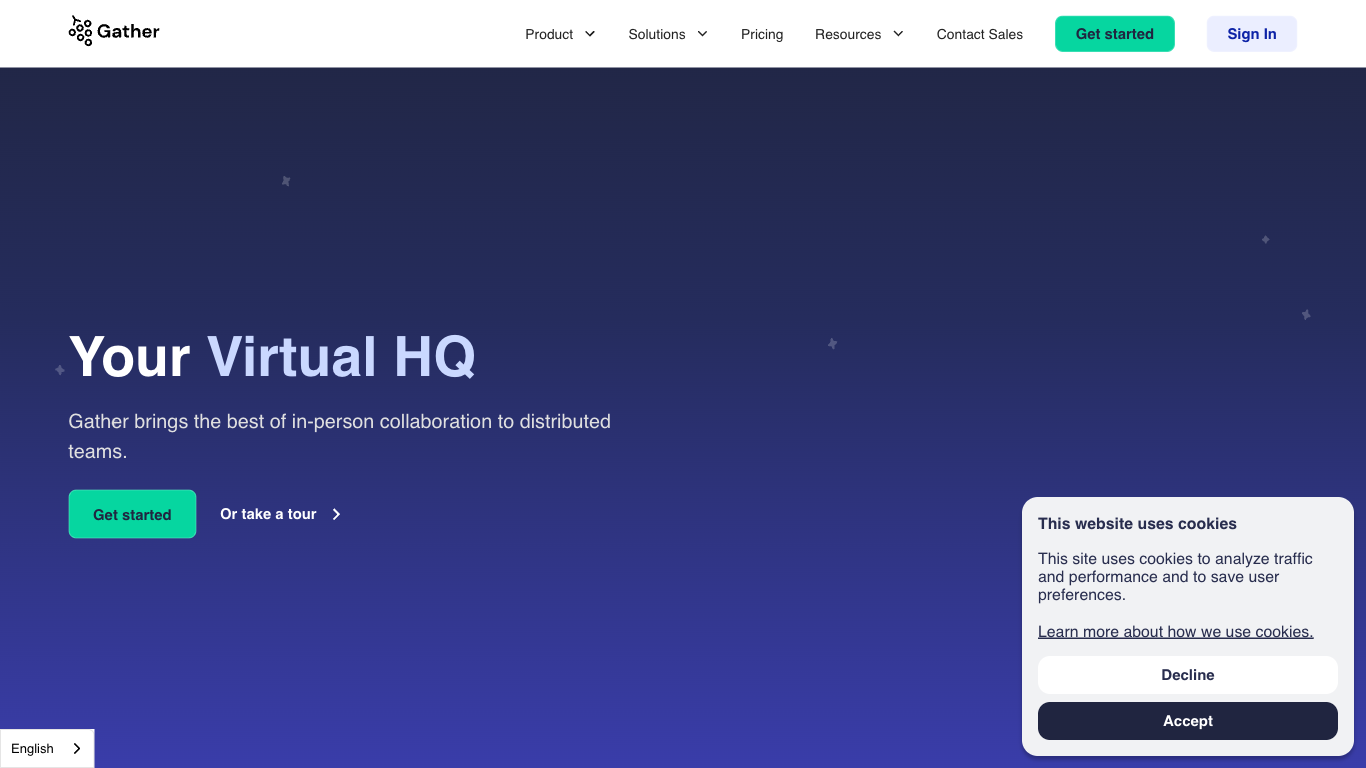Go to the Pricing page
This screenshot has width=1366, height=768.
pos(762,34)
